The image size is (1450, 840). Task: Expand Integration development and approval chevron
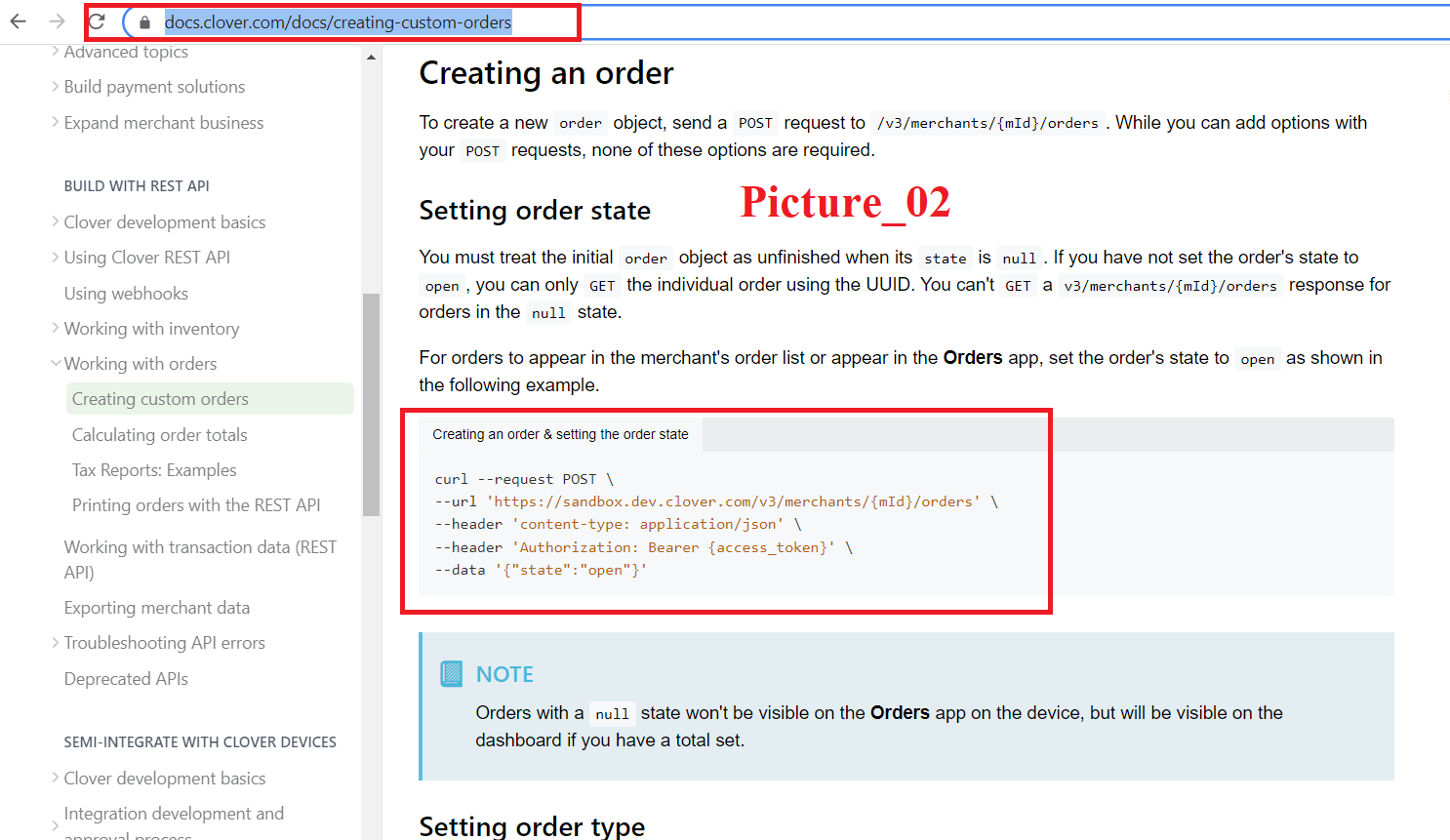point(55,825)
